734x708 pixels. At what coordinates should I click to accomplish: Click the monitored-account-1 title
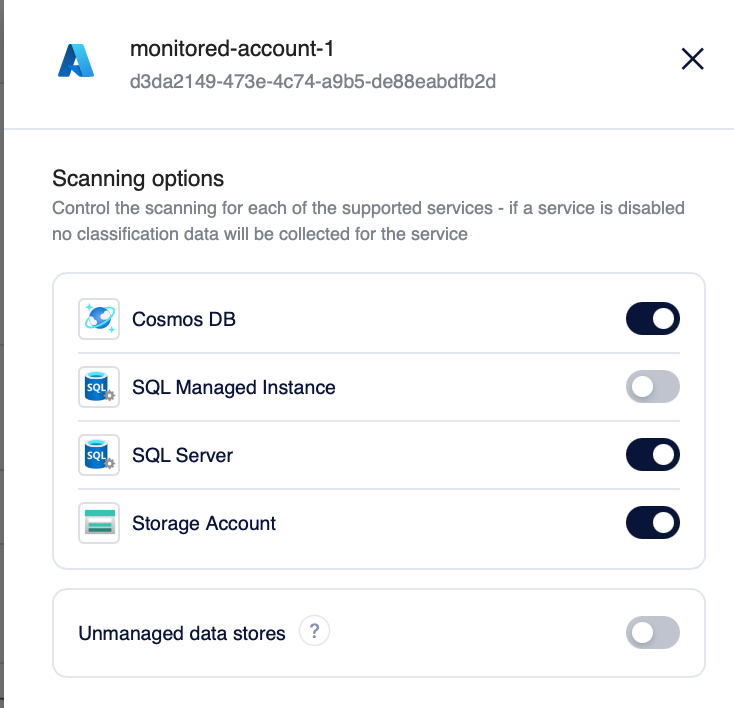(232, 49)
